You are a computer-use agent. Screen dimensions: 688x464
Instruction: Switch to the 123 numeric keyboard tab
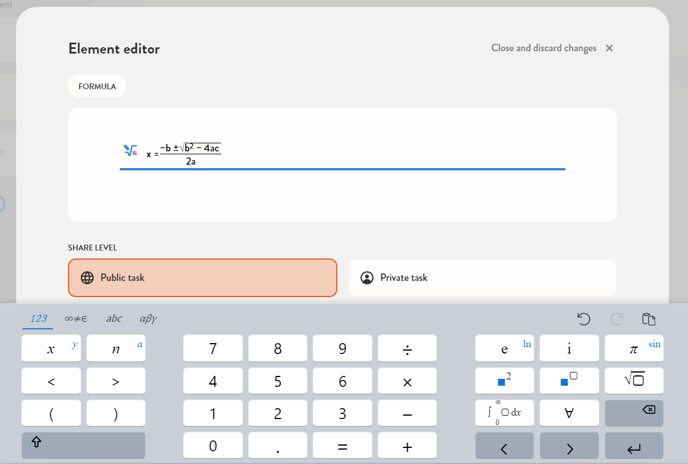point(38,319)
